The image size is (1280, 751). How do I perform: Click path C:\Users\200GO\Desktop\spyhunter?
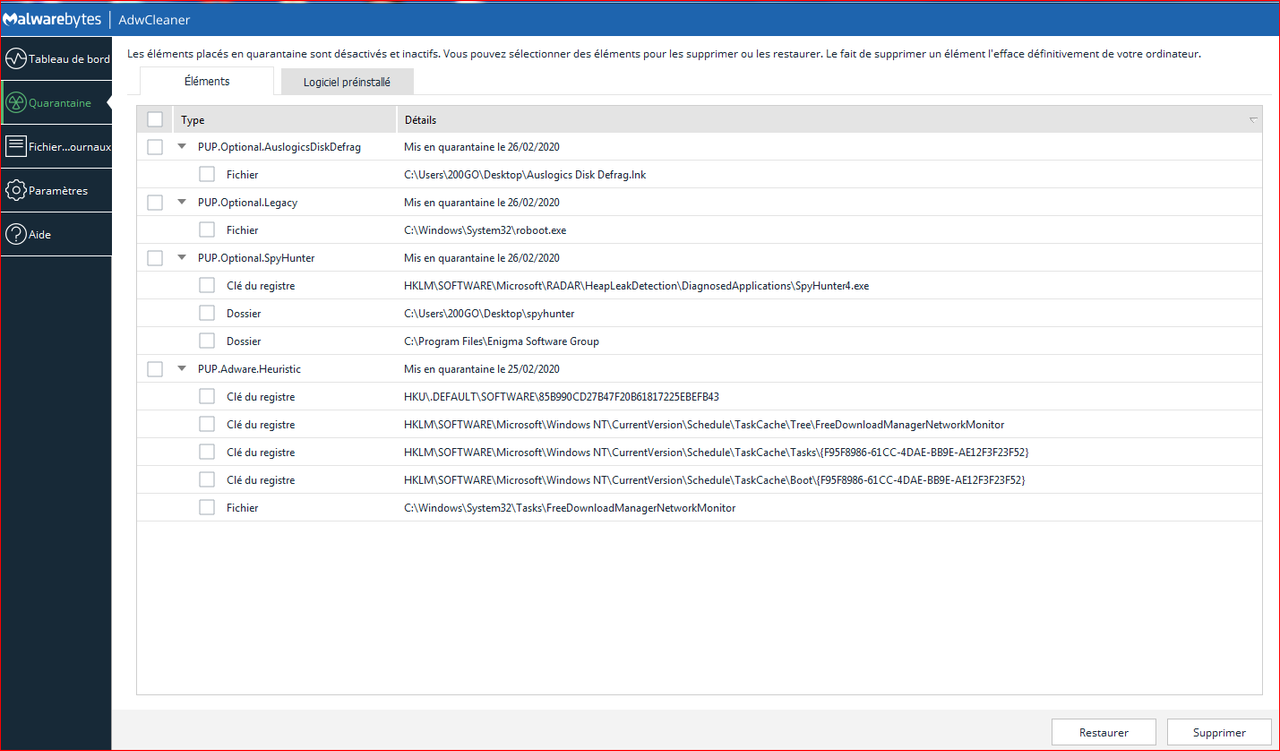489,313
